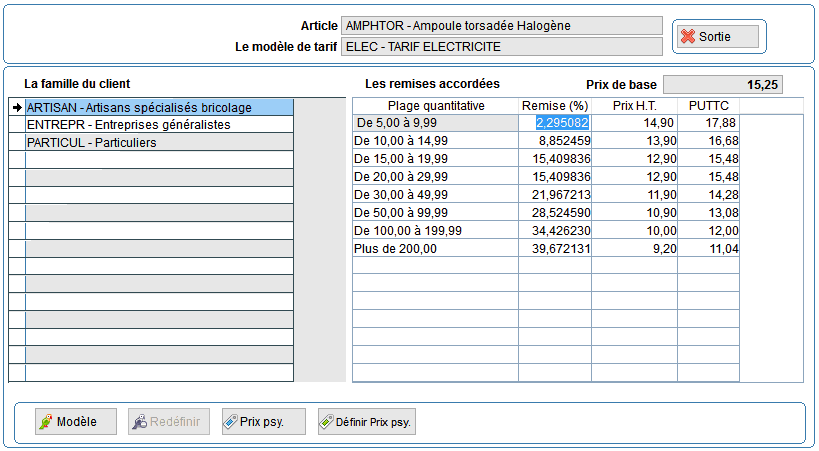Click the tarif model field ELEC
Viewport: 819px width, 451px height.
pyautogui.click(x=501, y=46)
